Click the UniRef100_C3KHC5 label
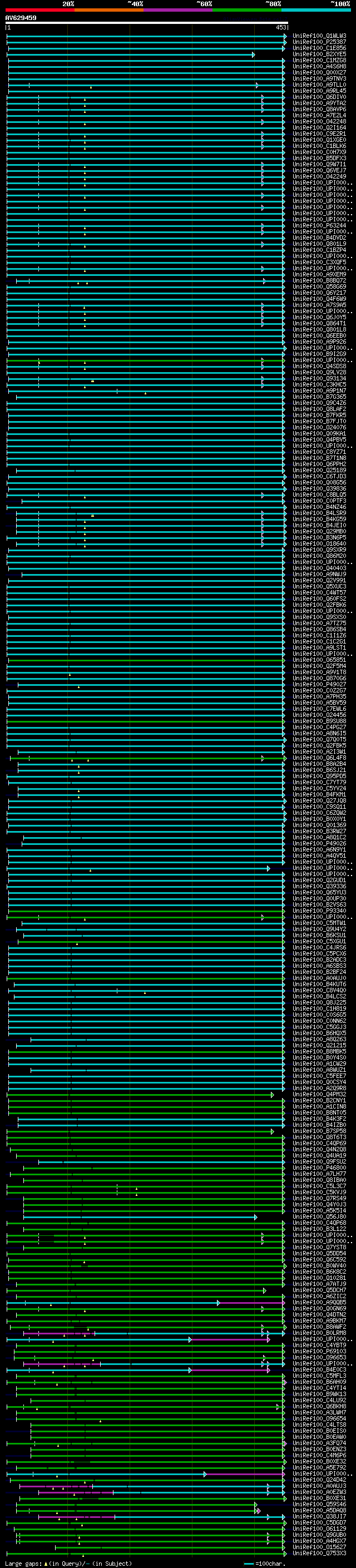 pyautogui.click(x=319, y=385)
